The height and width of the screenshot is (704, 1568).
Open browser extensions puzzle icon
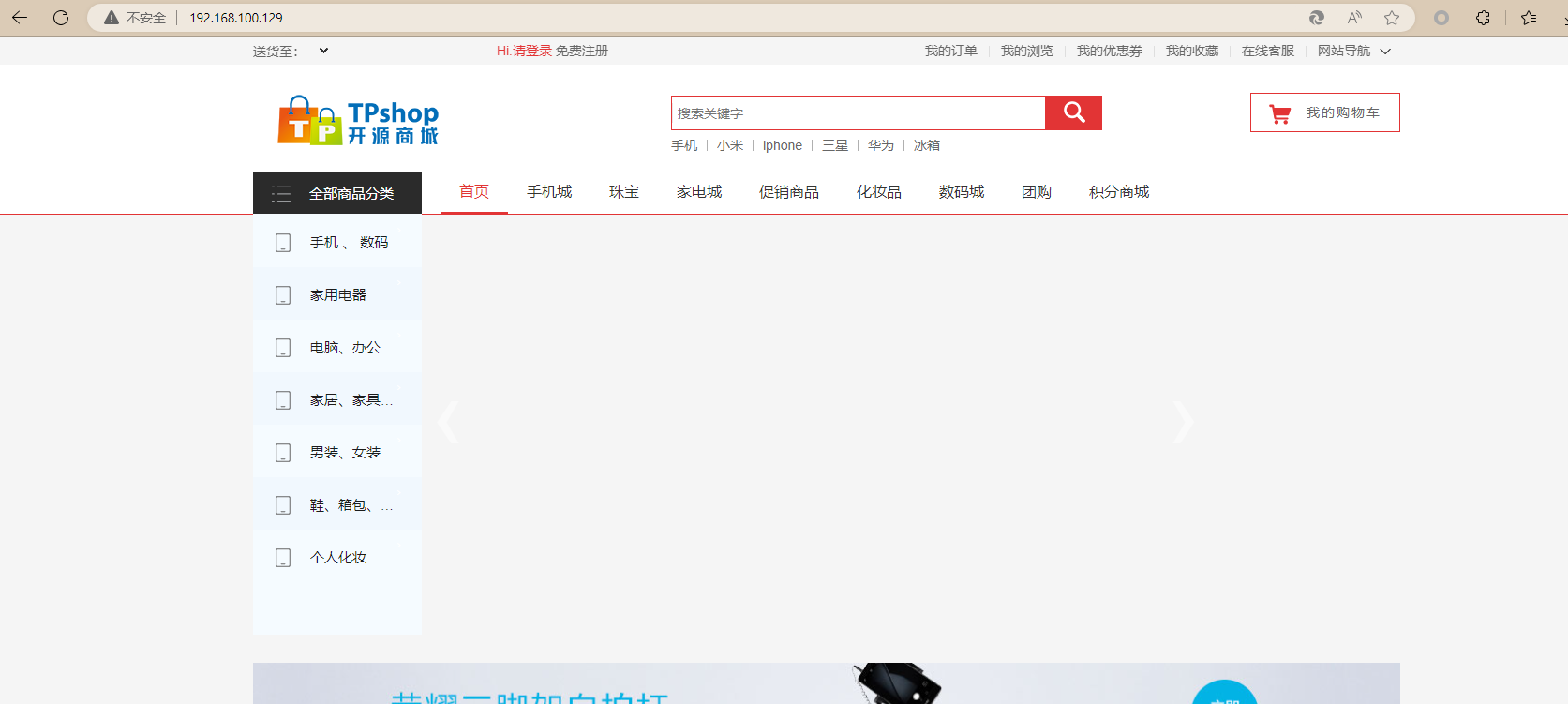pyautogui.click(x=1483, y=18)
